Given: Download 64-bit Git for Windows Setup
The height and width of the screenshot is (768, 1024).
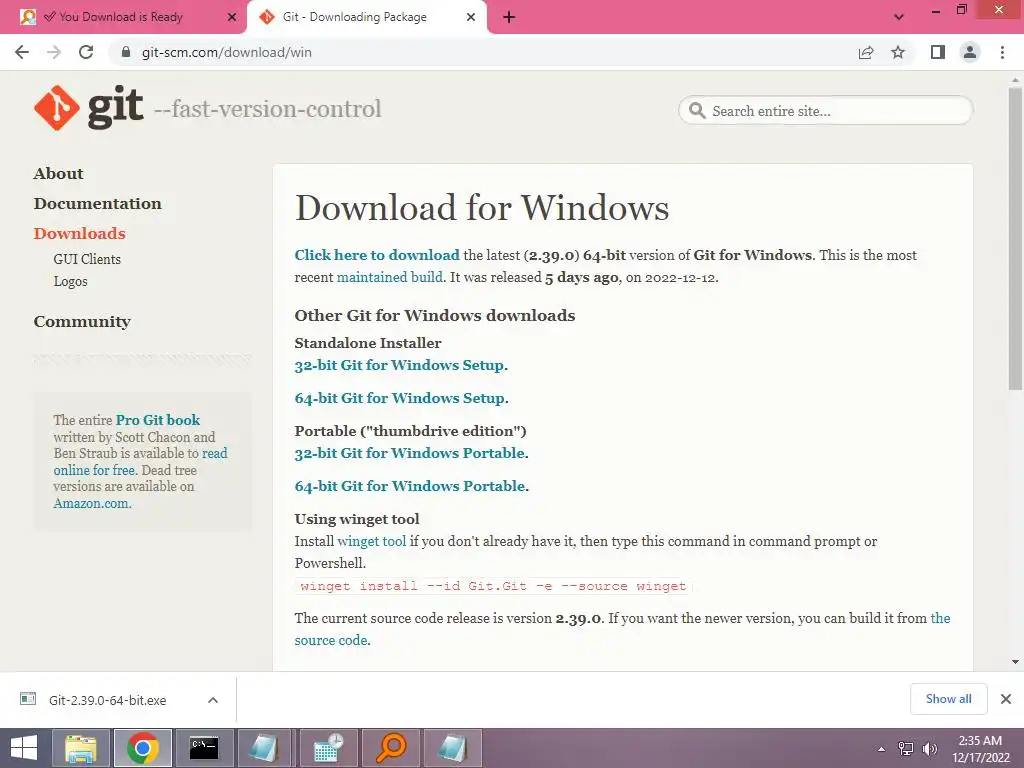Looking at the screenshot, I should (x=400, y=398).
